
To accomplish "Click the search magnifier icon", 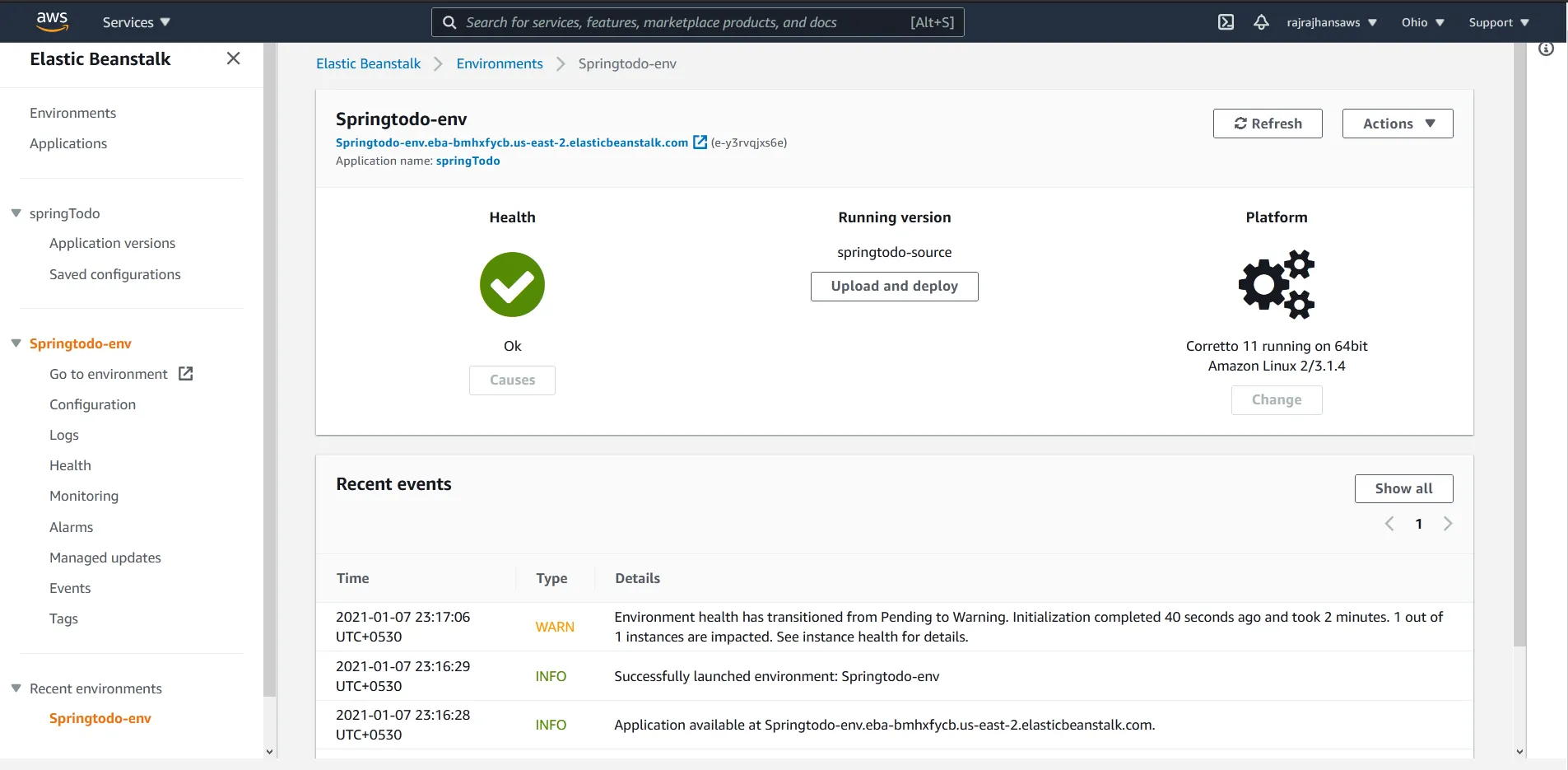I will pyautogui.click(x=449, y=22).
